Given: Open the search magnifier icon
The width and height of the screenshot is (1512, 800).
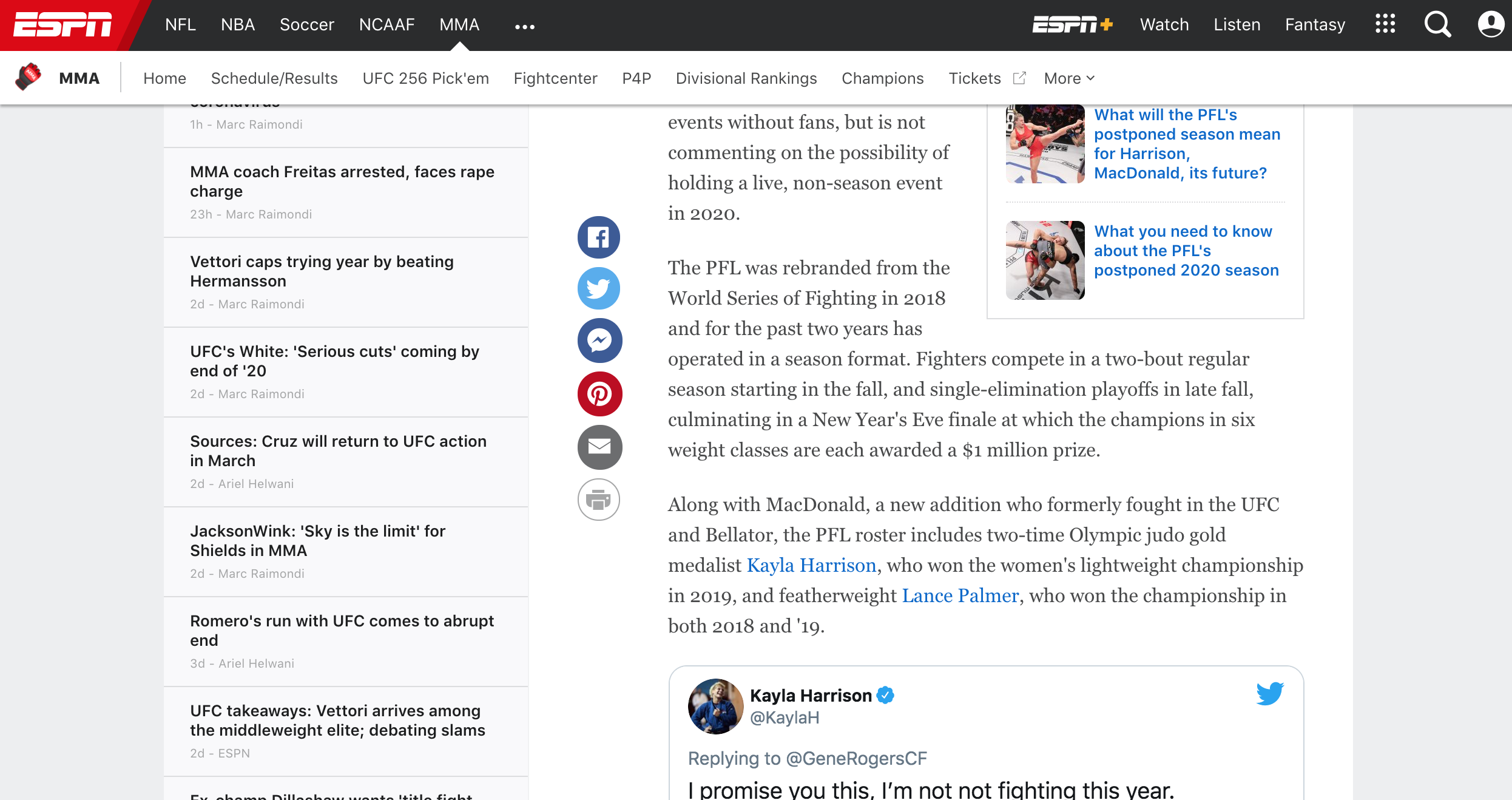Looking at the screenshot, I should click(1437, 25).
